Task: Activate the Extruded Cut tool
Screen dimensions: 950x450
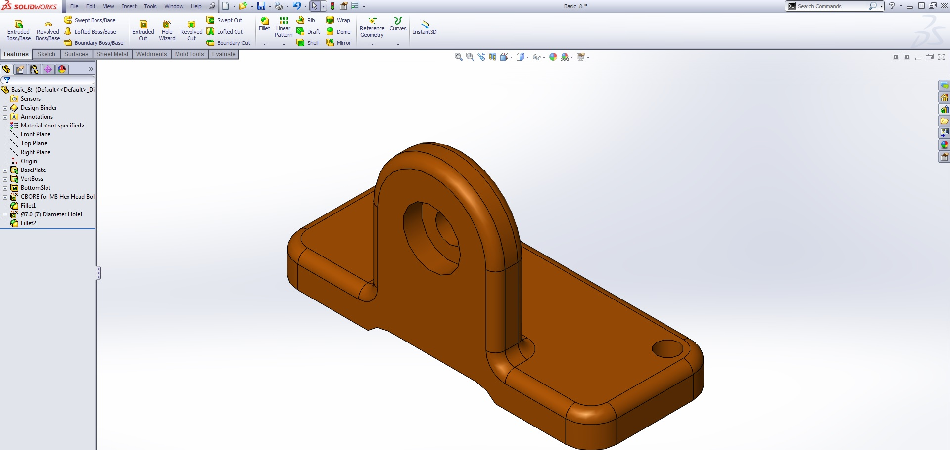Action: pos(143,27)
